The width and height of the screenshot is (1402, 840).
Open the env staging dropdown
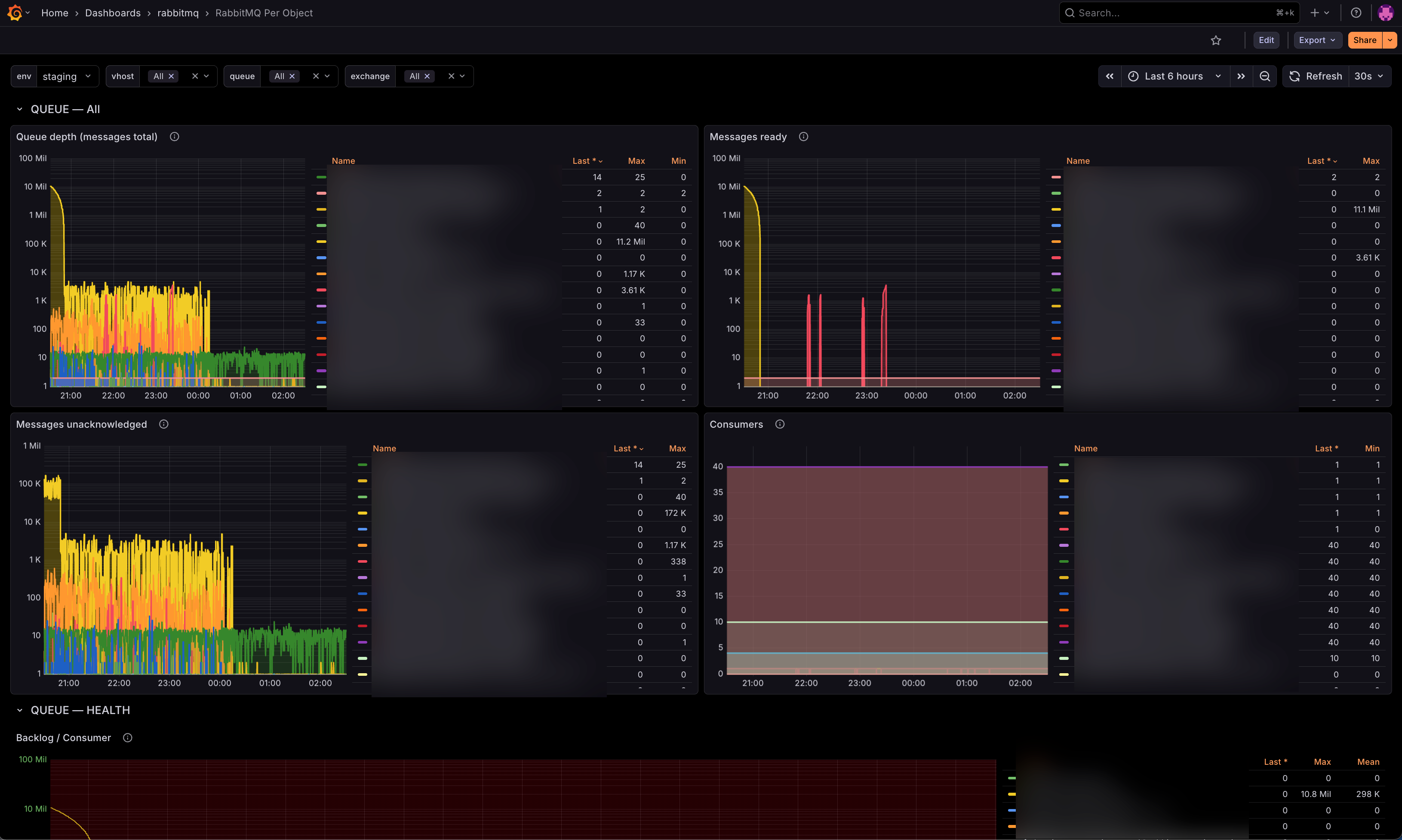point(68,77)
